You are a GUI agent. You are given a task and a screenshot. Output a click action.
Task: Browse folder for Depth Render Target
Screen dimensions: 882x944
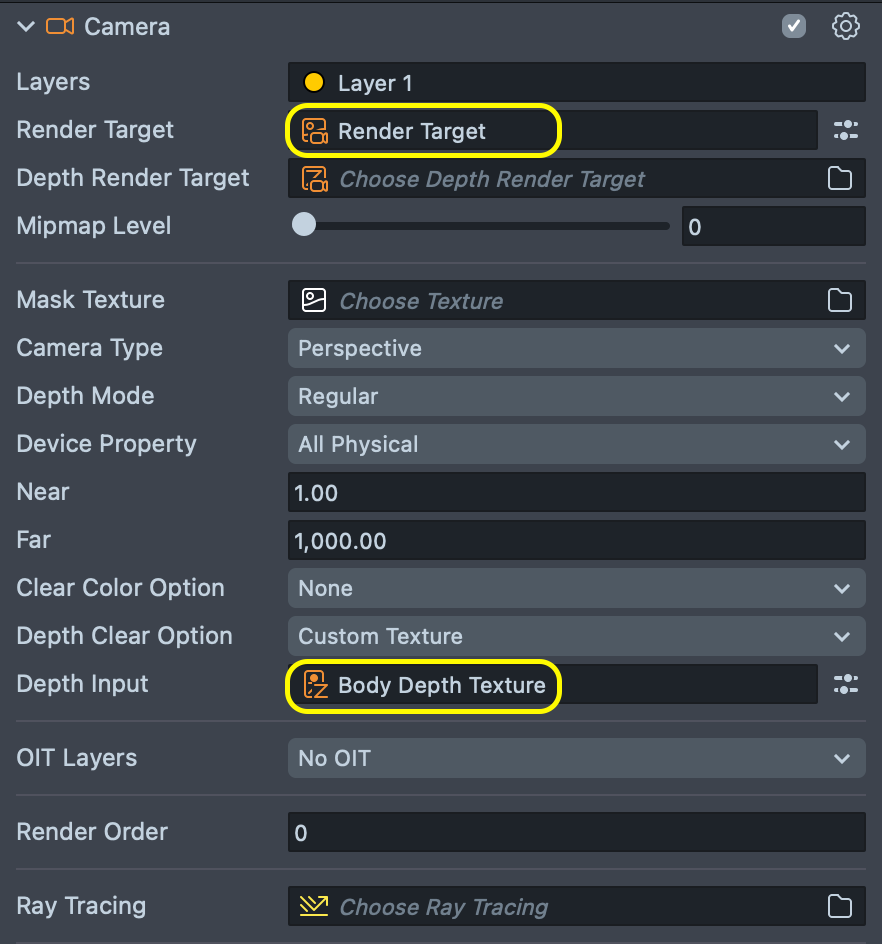(x=840, y=179)
